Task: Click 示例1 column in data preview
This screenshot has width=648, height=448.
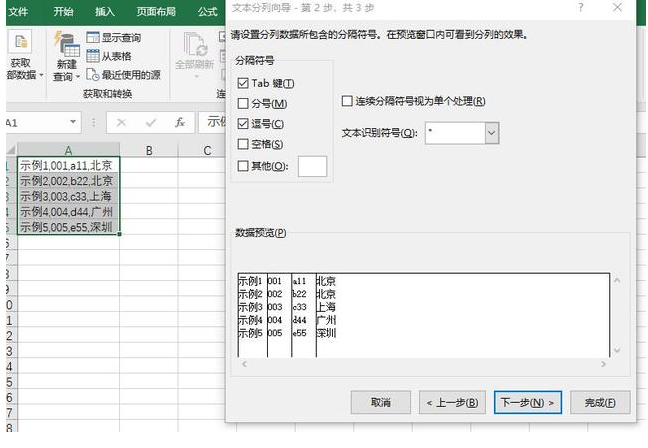Action: click(250, 281)
